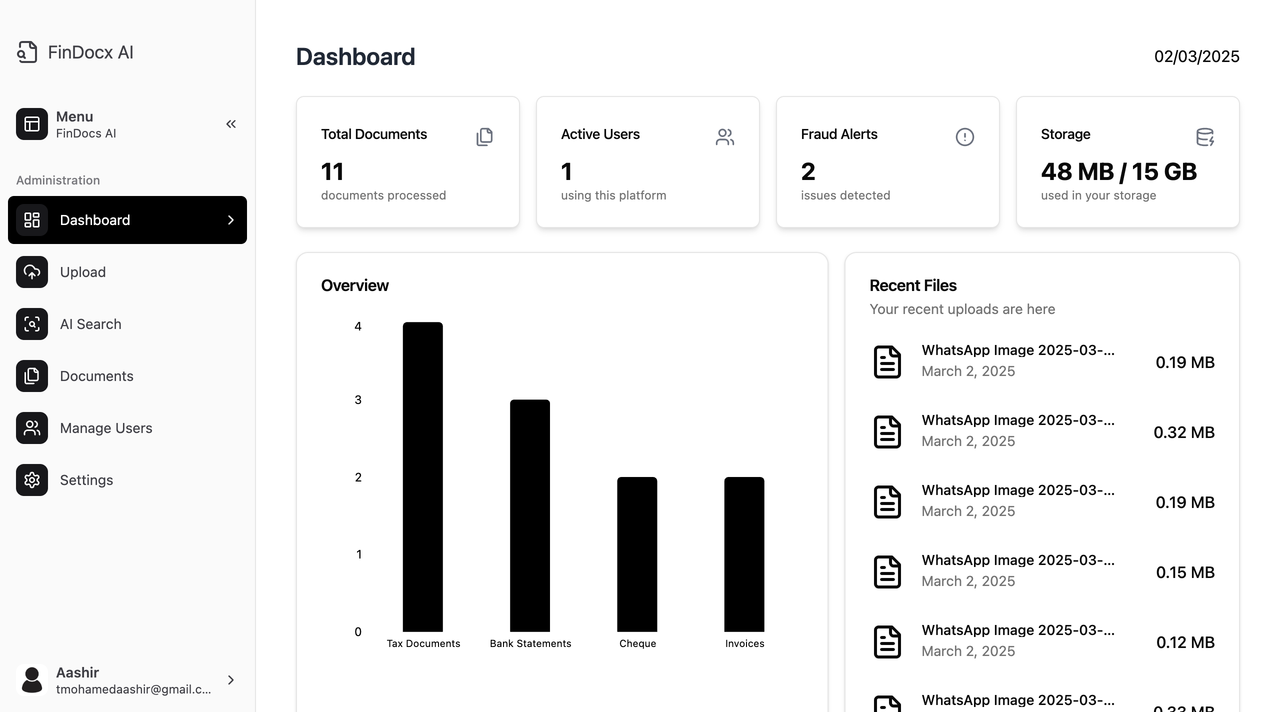Click the "using this platform" caption

pyautogui.click(x=613, y=195)
